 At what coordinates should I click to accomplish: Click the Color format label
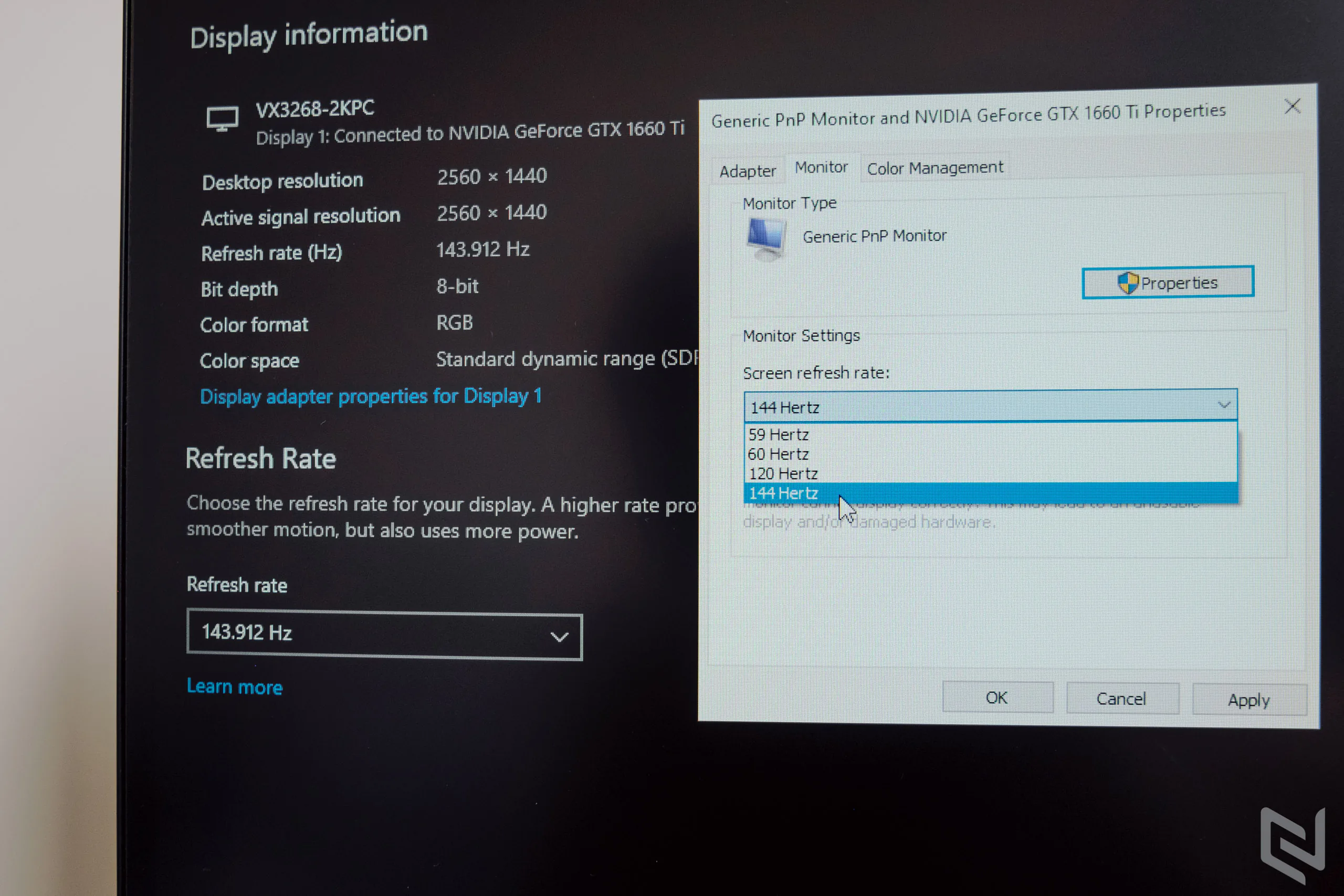254,324
